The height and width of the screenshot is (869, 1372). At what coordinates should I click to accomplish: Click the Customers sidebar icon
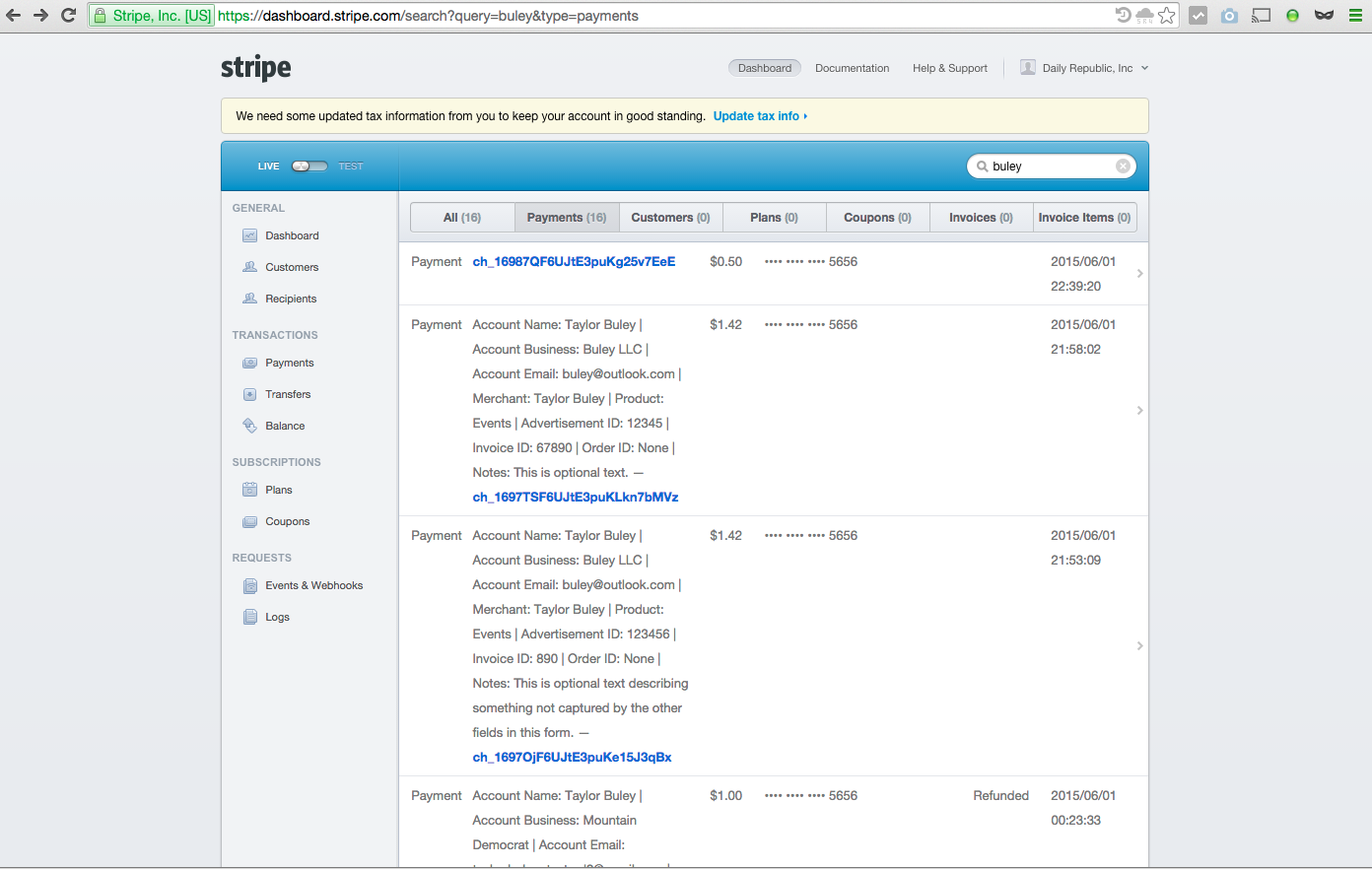click(249, 267)
